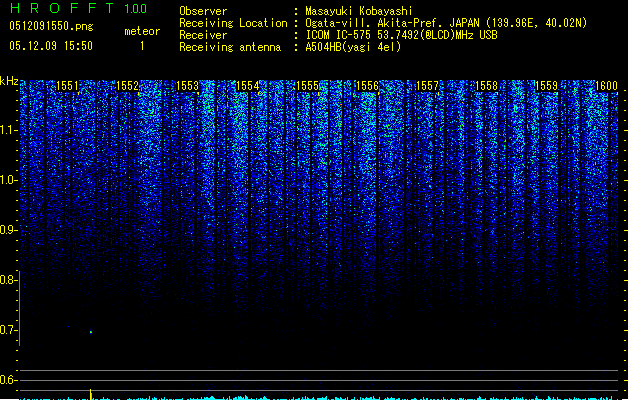Click the 0.9 kHz axis label

pos(8,230)
